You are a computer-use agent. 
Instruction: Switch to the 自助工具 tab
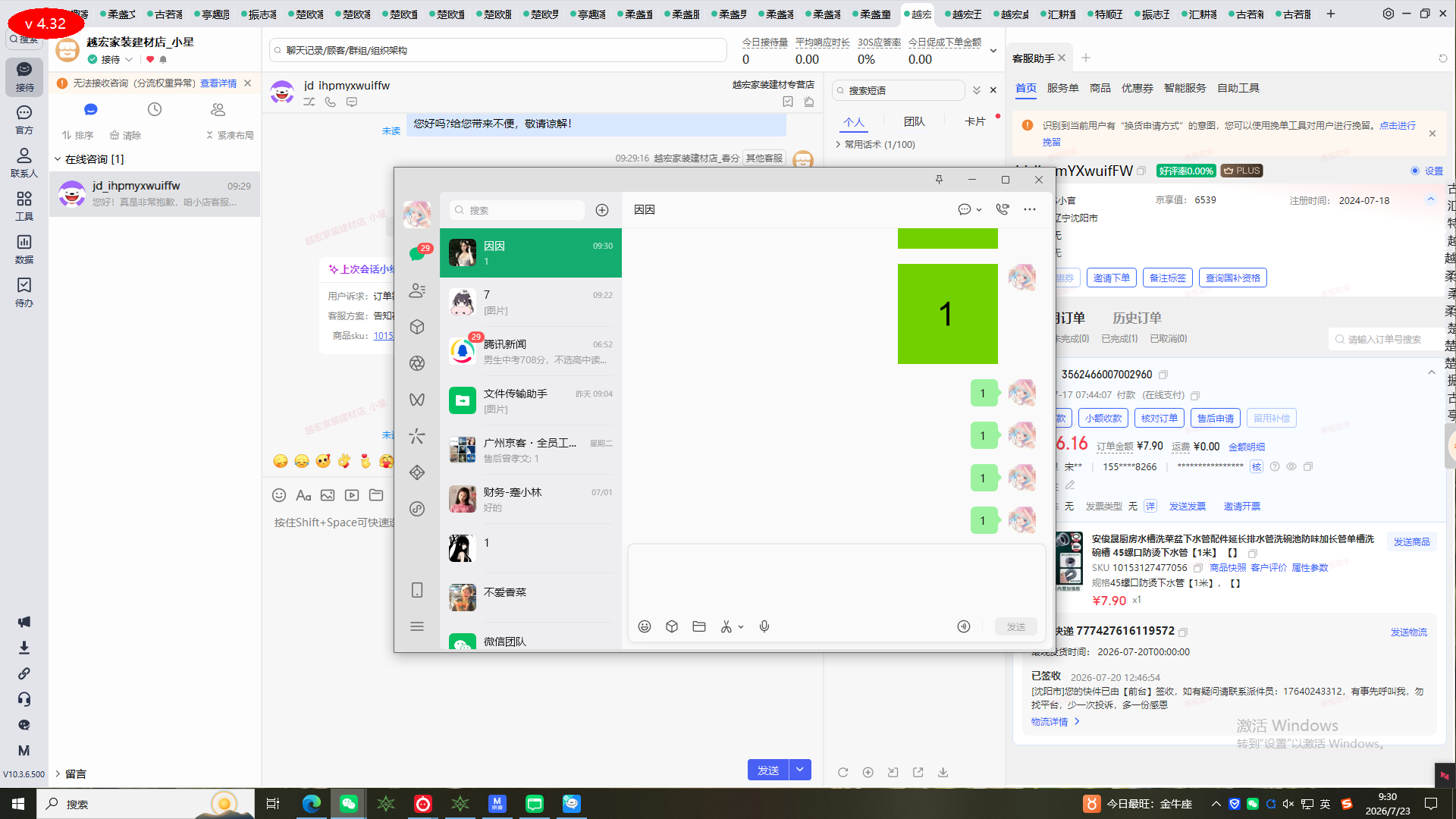click(1238, 88)
